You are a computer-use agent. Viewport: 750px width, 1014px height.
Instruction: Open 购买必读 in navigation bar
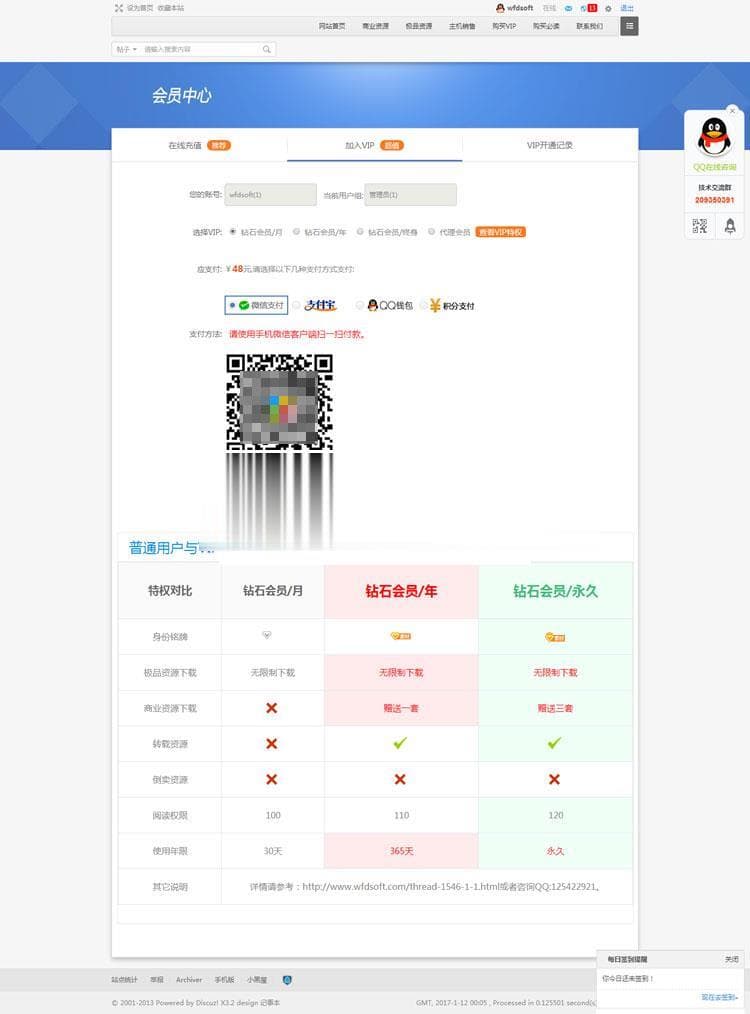click(x=546, y=26)
